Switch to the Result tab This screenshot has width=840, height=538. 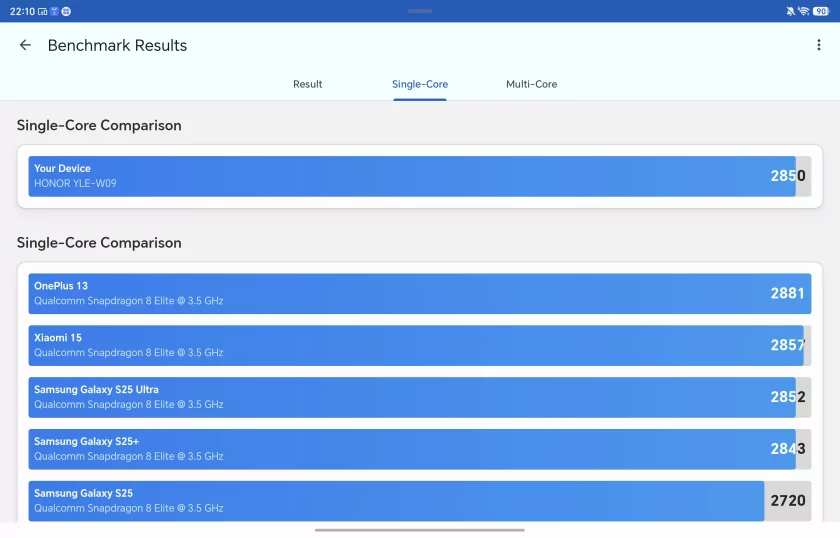(308, 84)
